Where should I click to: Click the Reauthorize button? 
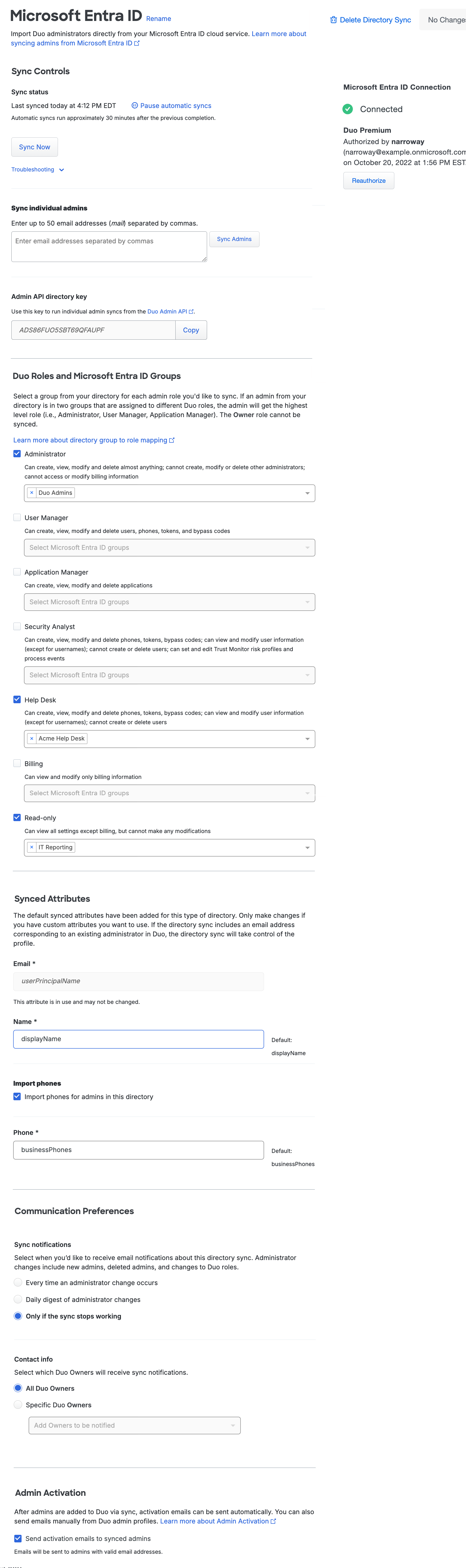coord(368,180)
